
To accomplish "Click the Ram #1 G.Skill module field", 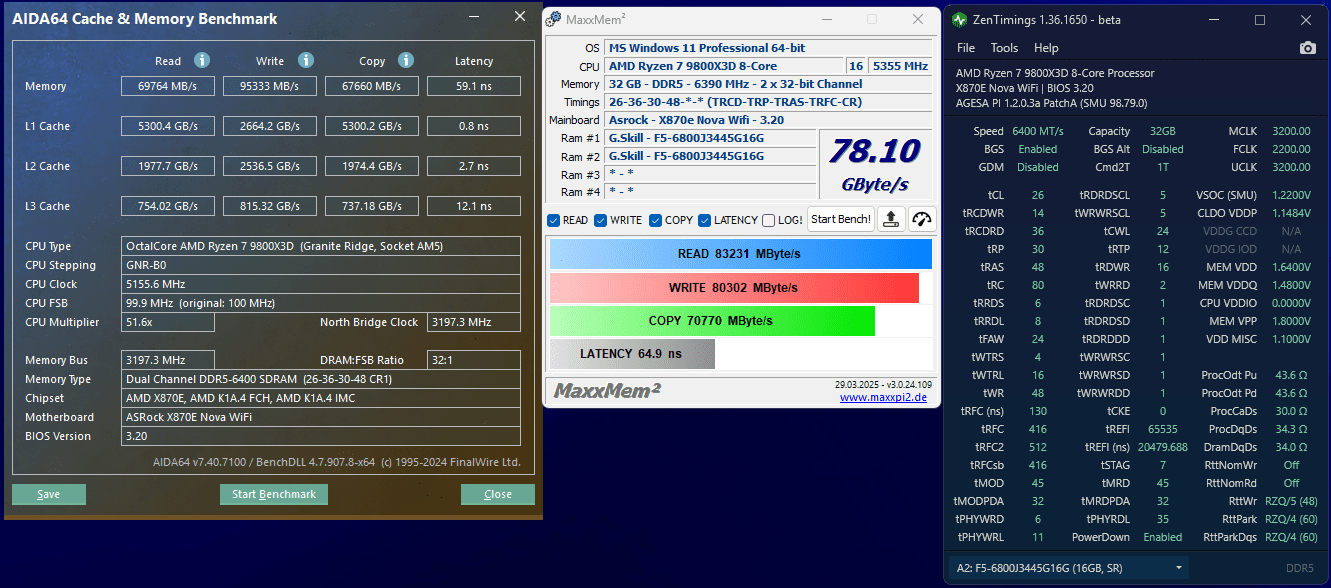I will pyautogui.click(x=709, y=138).
